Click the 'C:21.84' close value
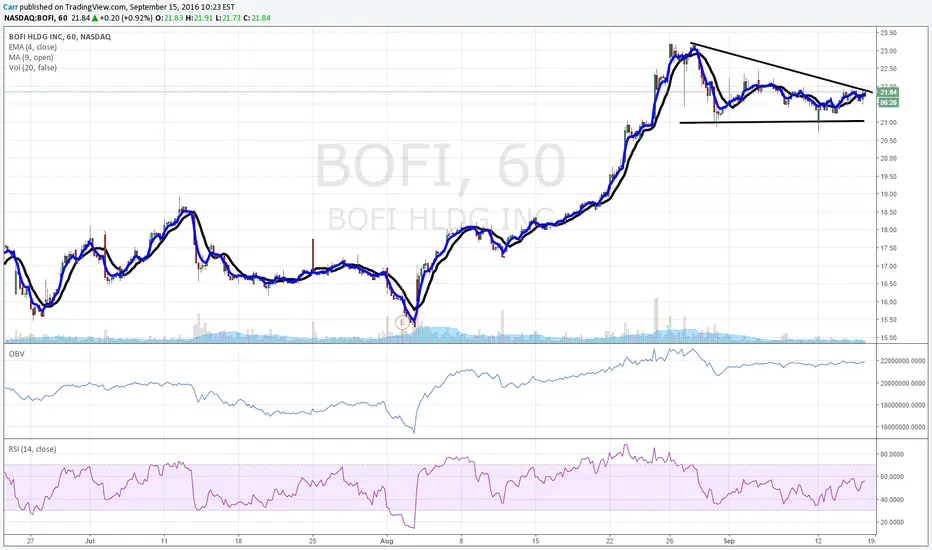 (257, 18)
